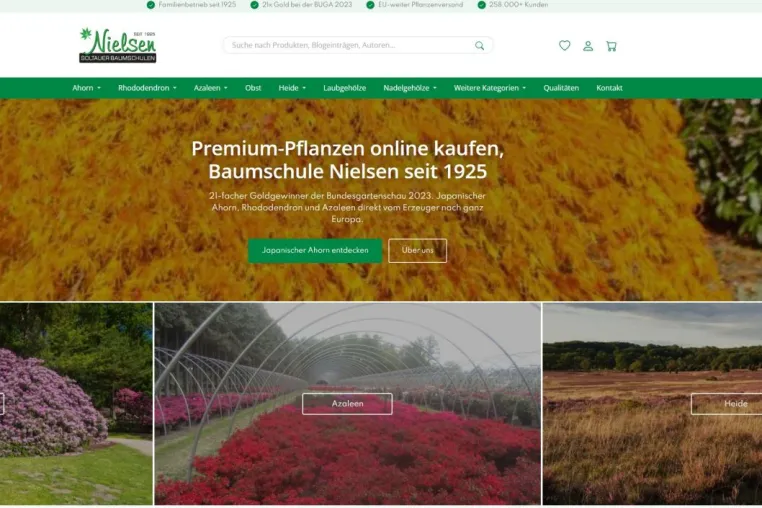Open the Azaleen category button
Viewport: 762px width, 508px height.
347,403
